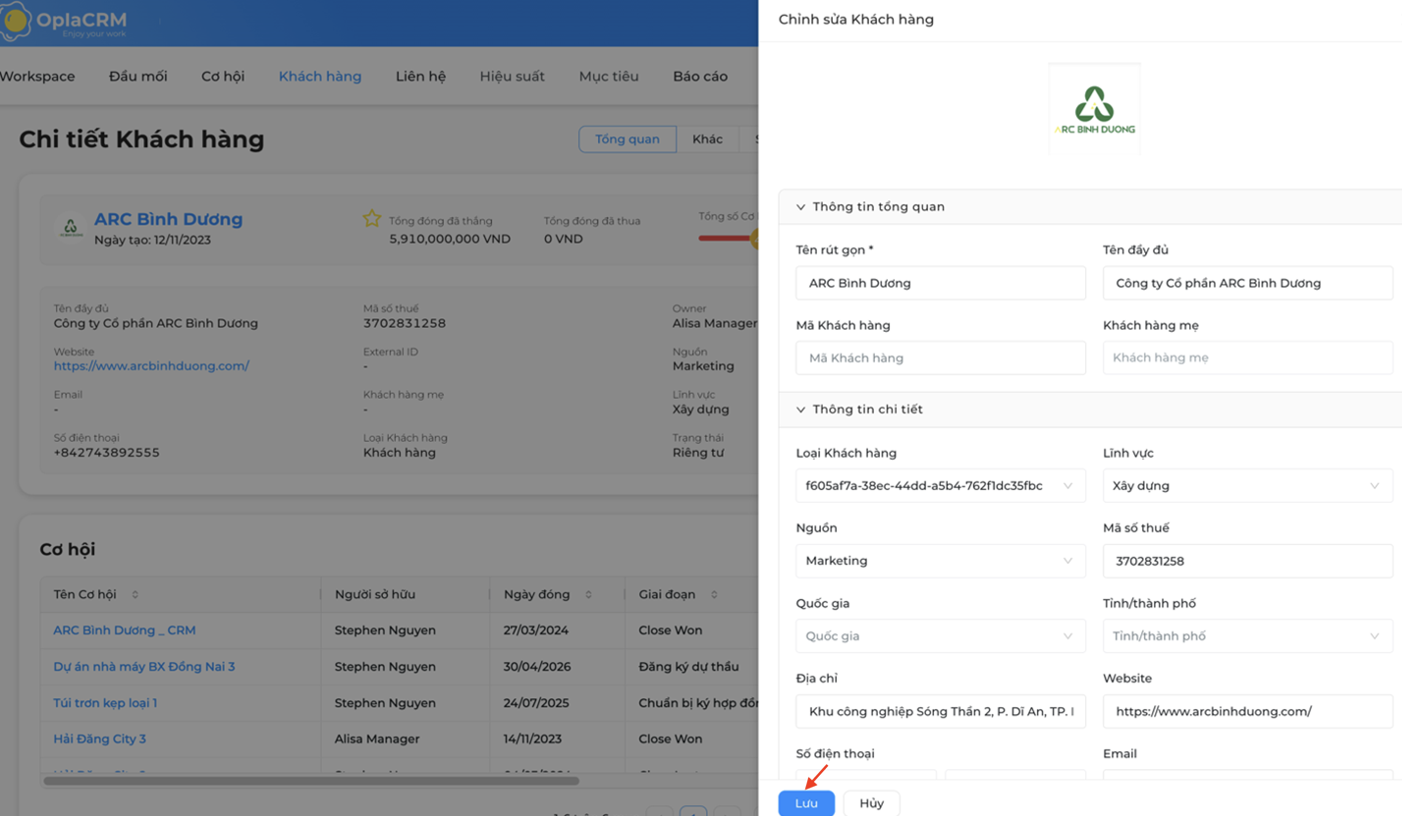Open website link arcbinhduong.com

[151, 366]
